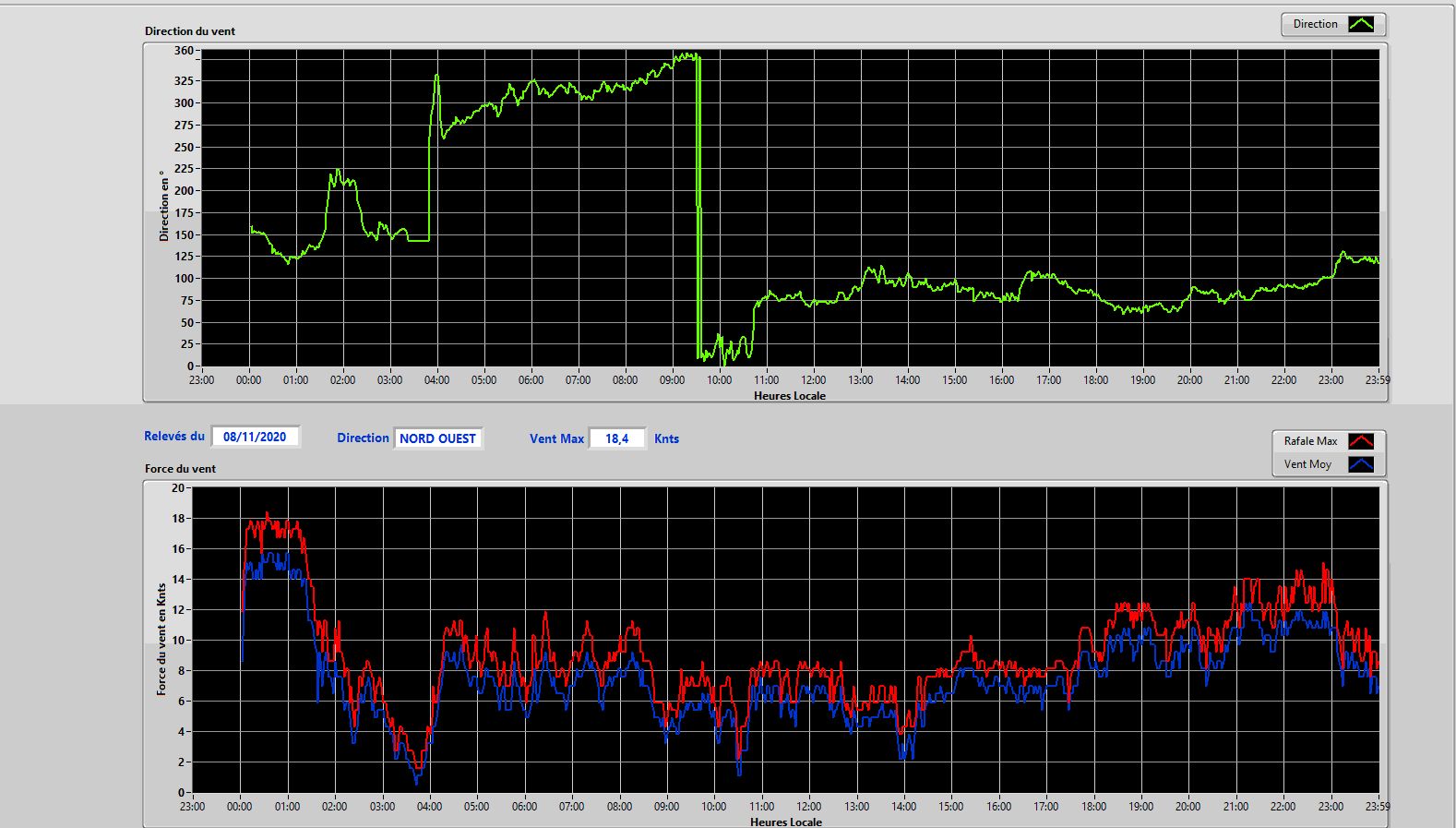Viewport: 1456px width, 828px height.
Task: Click the Direction field showing NORD OUEST
Action: tap(438, 438)
